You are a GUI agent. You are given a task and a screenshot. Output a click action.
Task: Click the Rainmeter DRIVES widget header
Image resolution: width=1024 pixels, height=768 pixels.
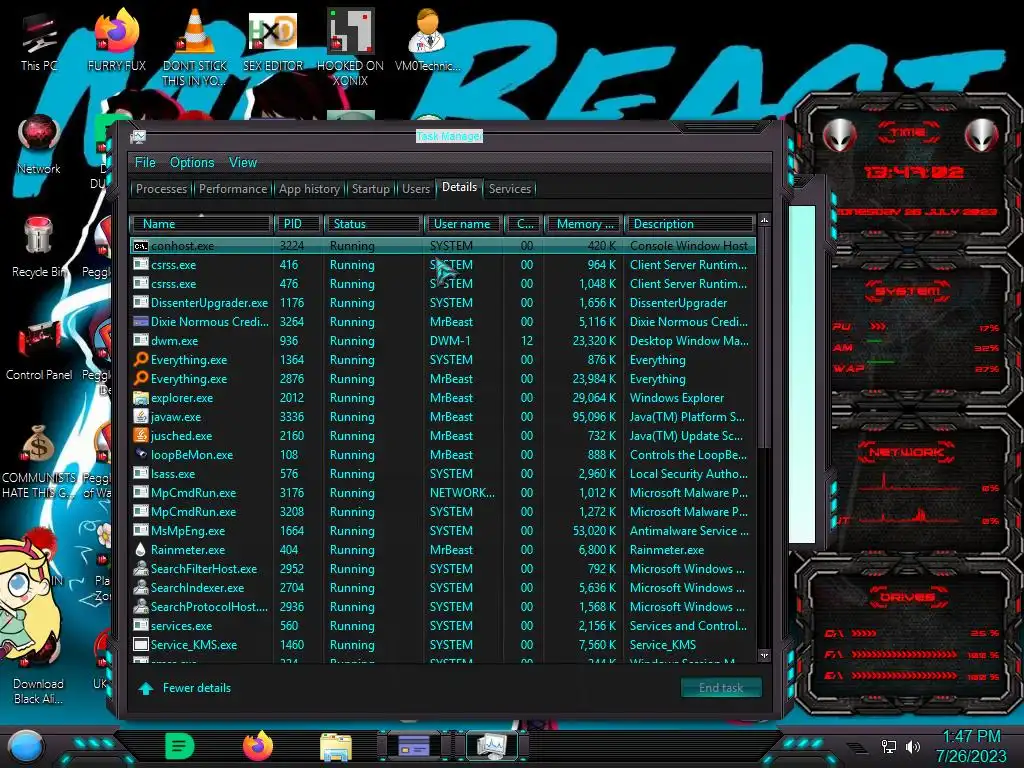907,596
